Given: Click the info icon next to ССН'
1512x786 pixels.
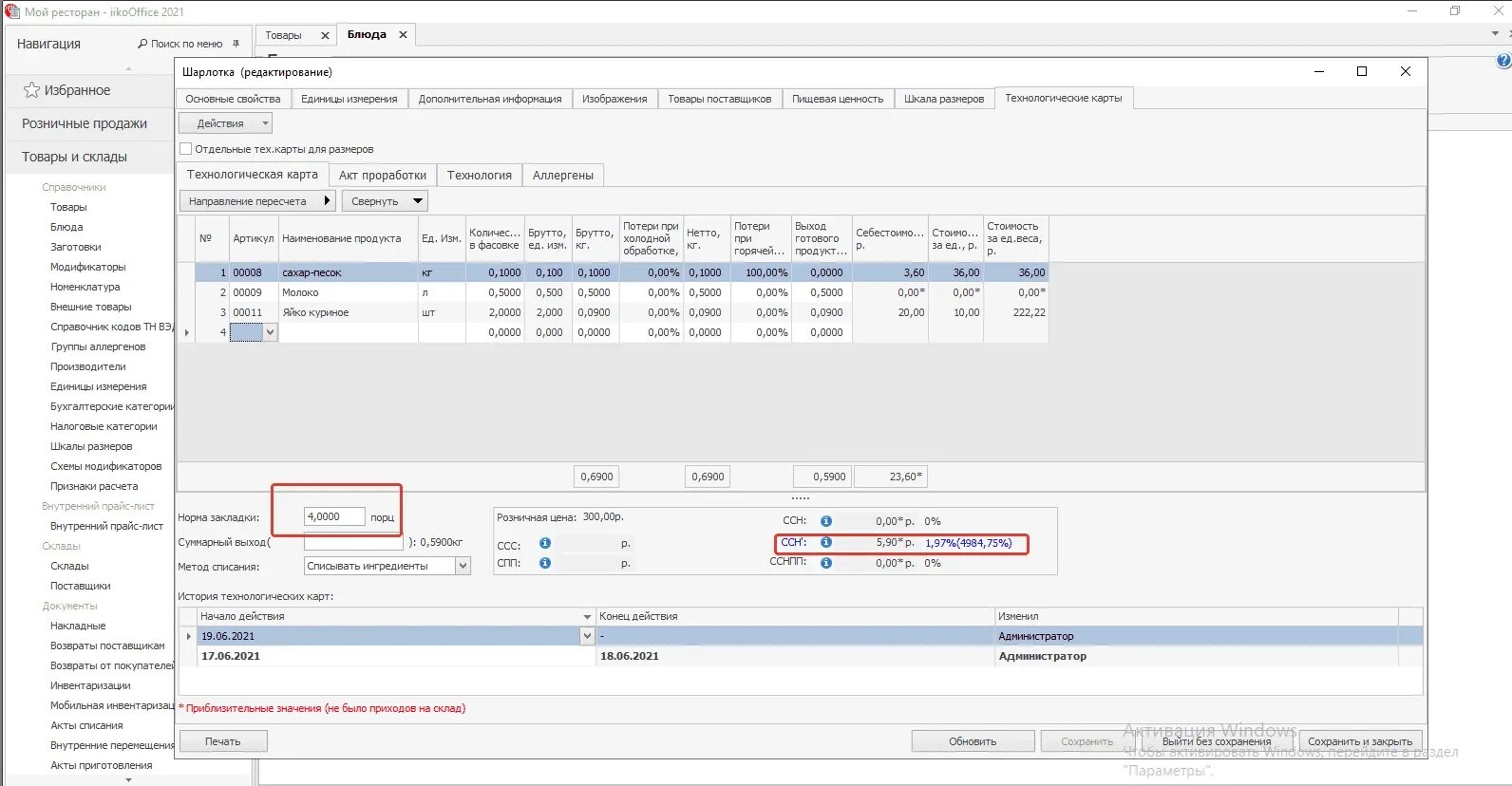Looking at the screenshot, I should [826, 542].
